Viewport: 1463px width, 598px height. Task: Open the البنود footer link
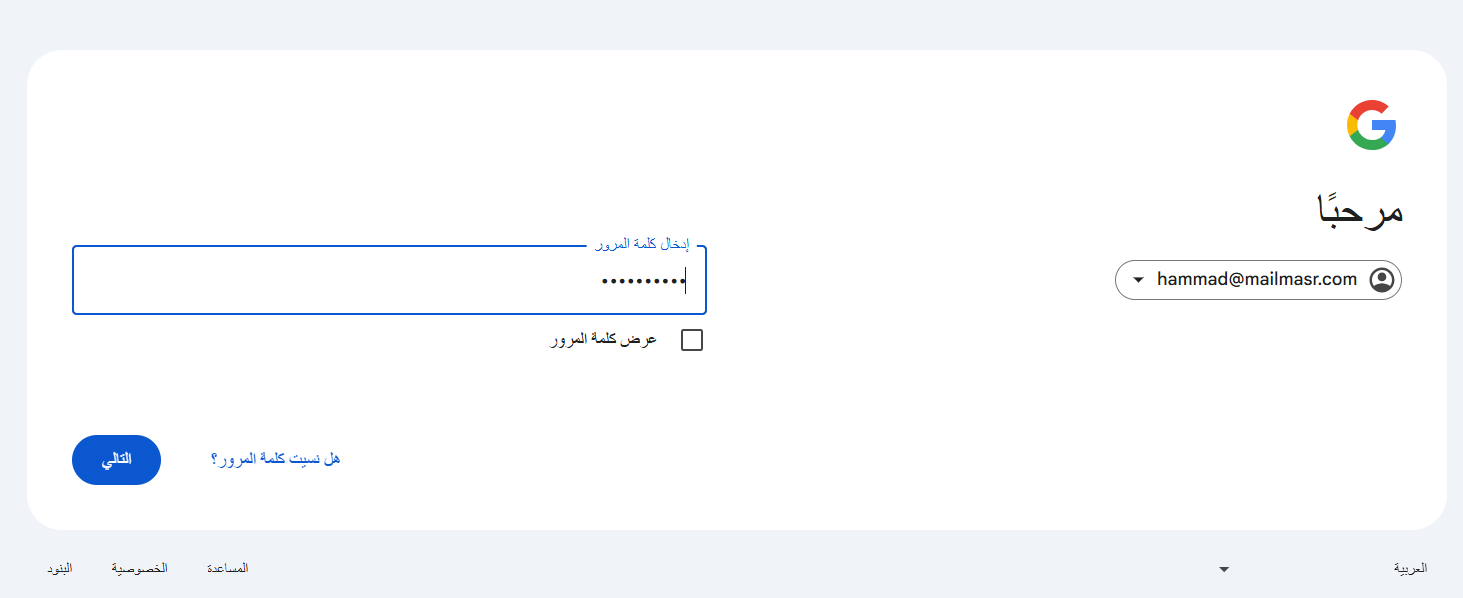60,568
